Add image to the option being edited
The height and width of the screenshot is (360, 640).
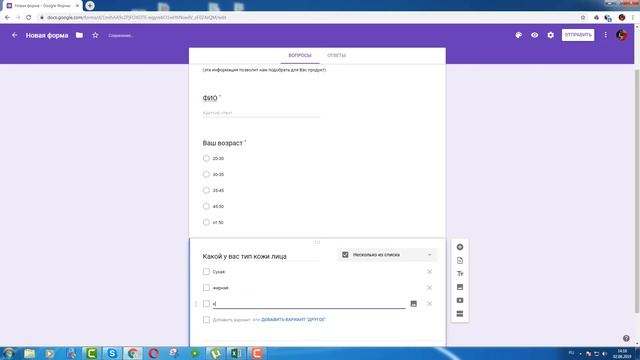413,304
